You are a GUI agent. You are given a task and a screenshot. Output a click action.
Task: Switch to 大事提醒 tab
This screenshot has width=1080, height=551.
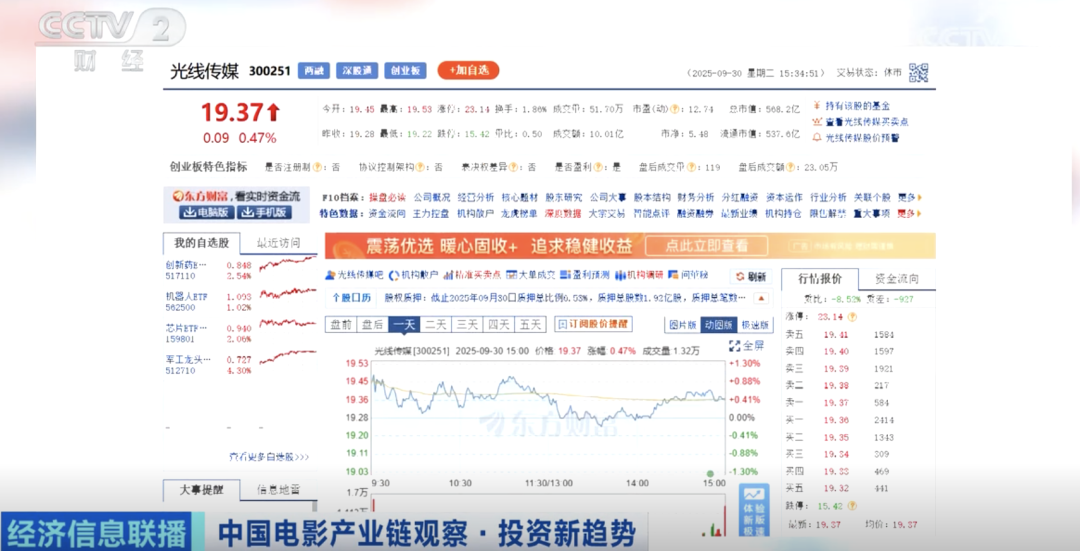point(201,490)
